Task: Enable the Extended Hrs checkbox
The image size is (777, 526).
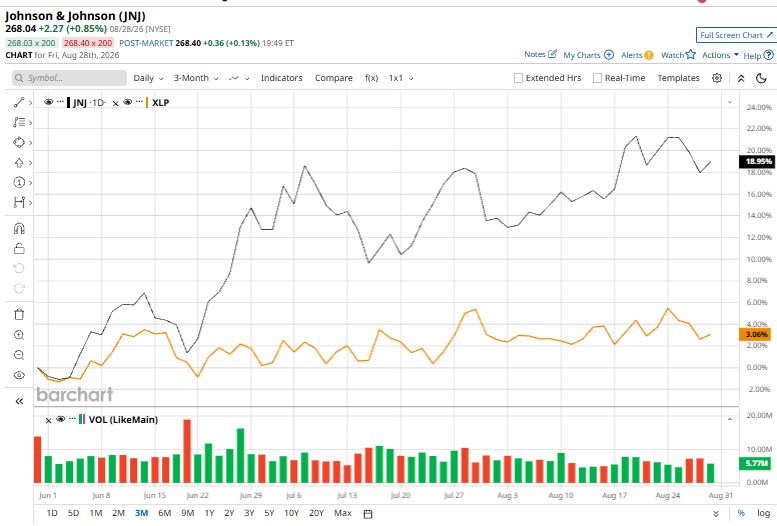Action: click(518, 78)
